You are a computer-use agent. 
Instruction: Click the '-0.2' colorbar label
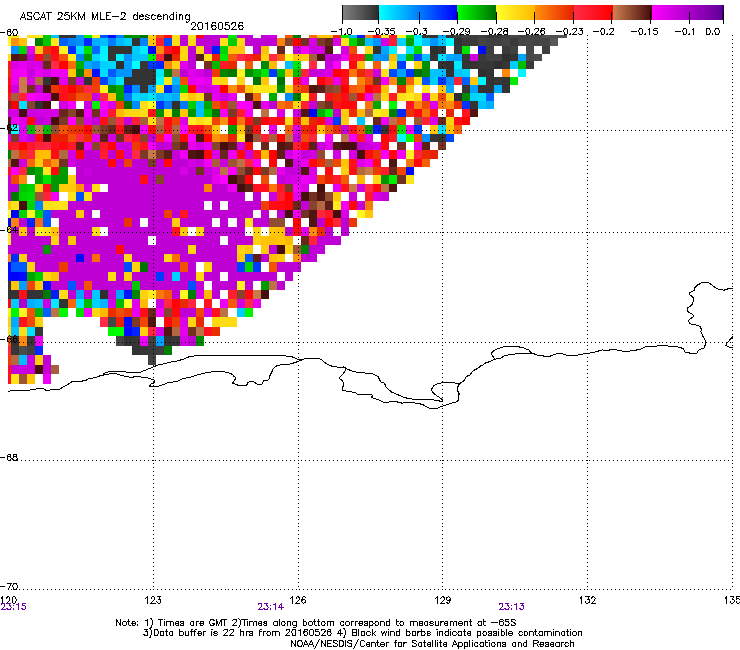pos(604,32)
